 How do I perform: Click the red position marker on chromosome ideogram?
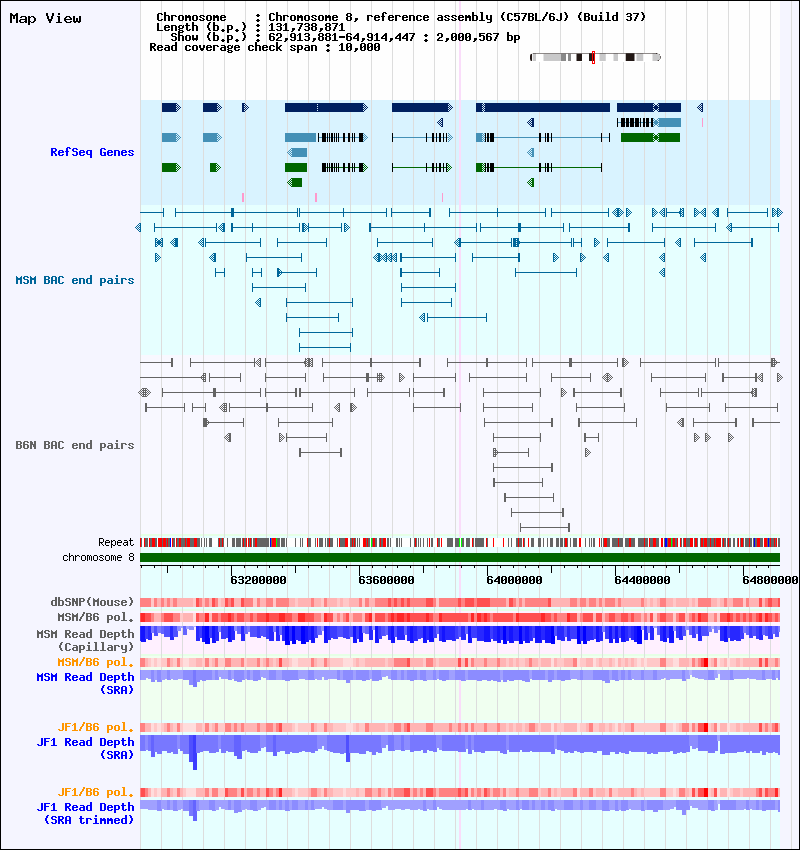point(593,57)
